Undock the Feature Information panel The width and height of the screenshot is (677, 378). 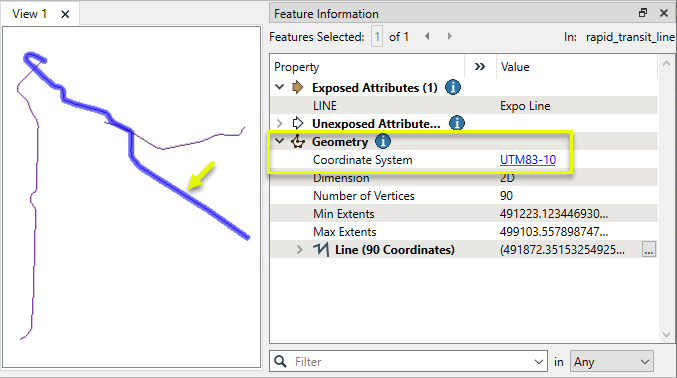643,13
